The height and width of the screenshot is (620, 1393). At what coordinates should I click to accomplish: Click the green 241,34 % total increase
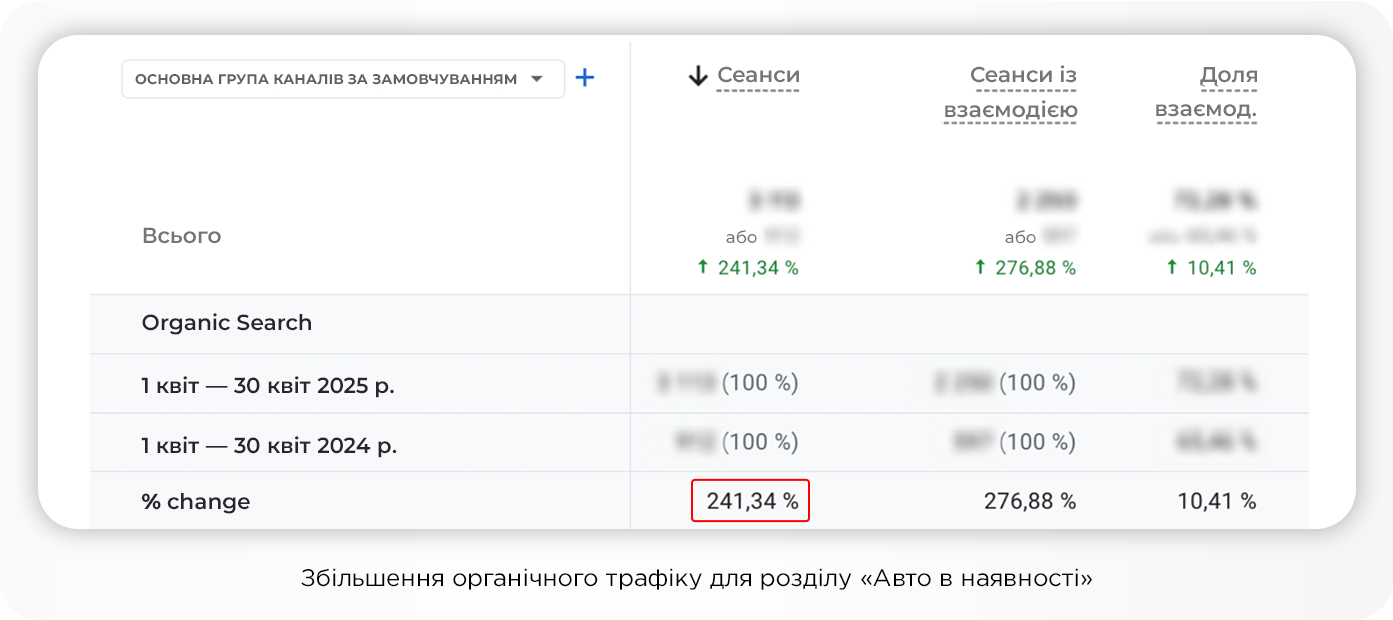(748, 268)
